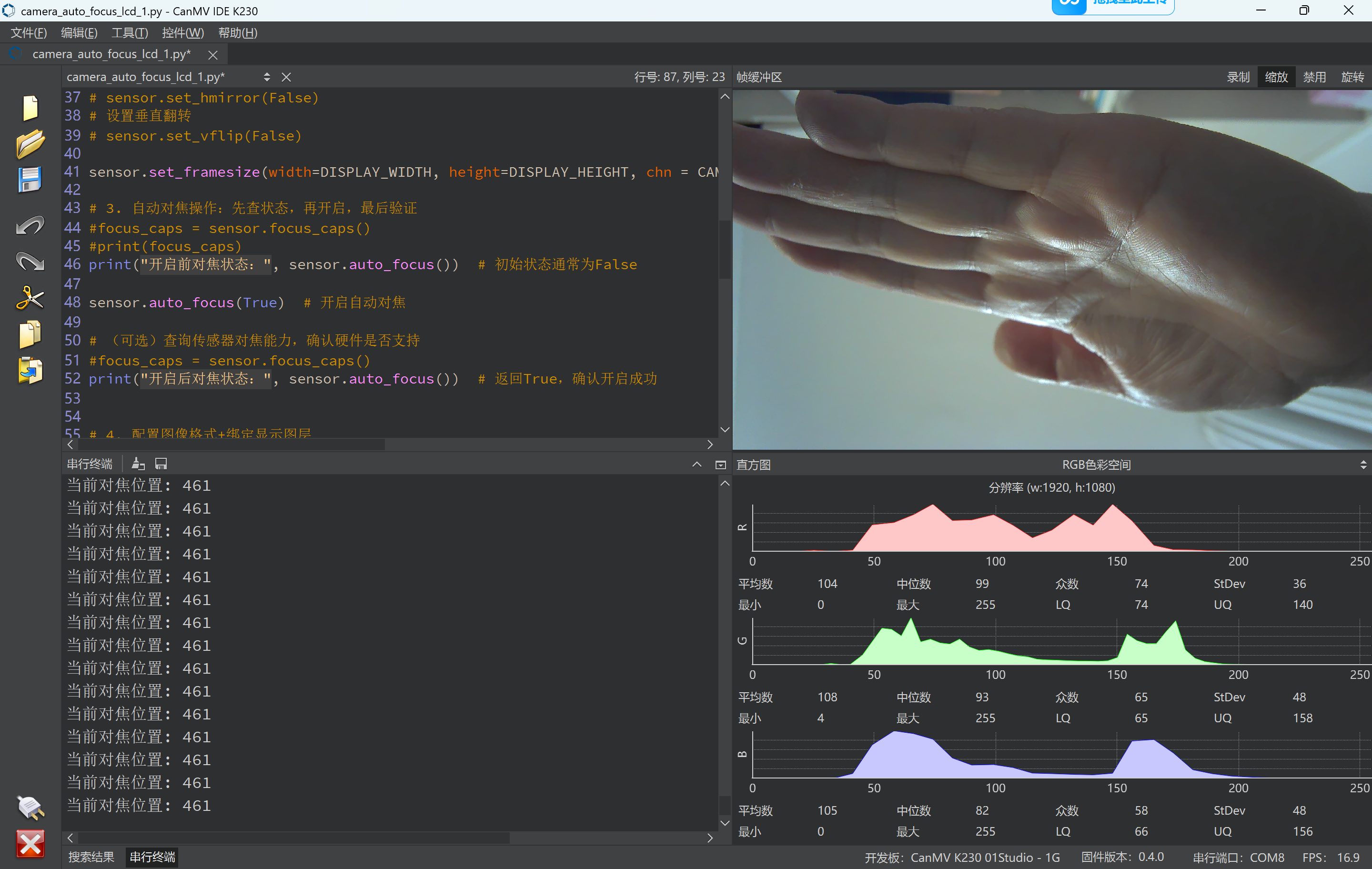Collapse the serial terminal panel chevron
This screenshot has height=869, width=1372.
tap(696, 465)
